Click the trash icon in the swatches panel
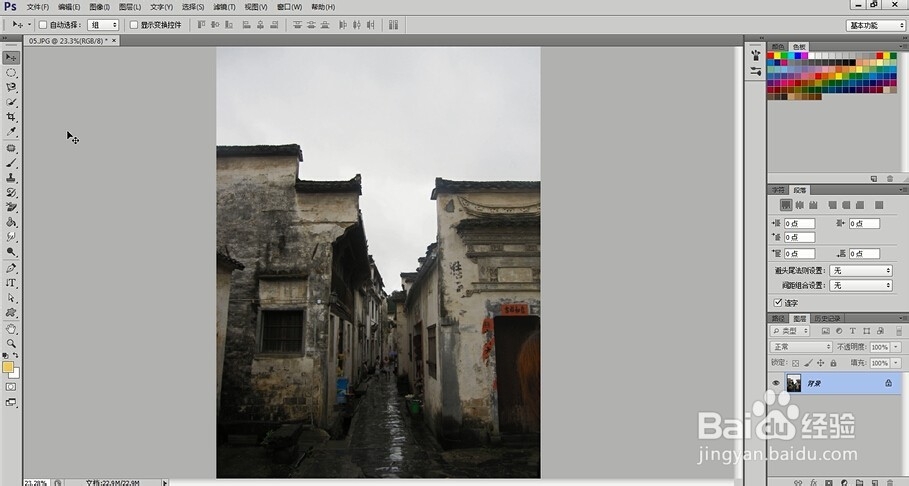Viewport: 909px width, 486px height. [890, 179]
